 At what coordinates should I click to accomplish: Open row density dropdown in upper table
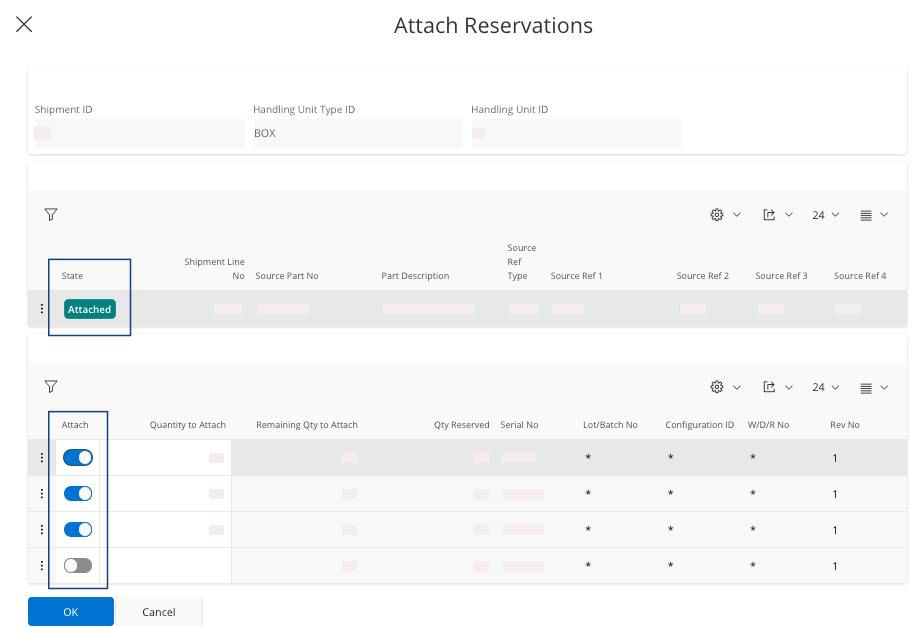(x=873, y=215)
